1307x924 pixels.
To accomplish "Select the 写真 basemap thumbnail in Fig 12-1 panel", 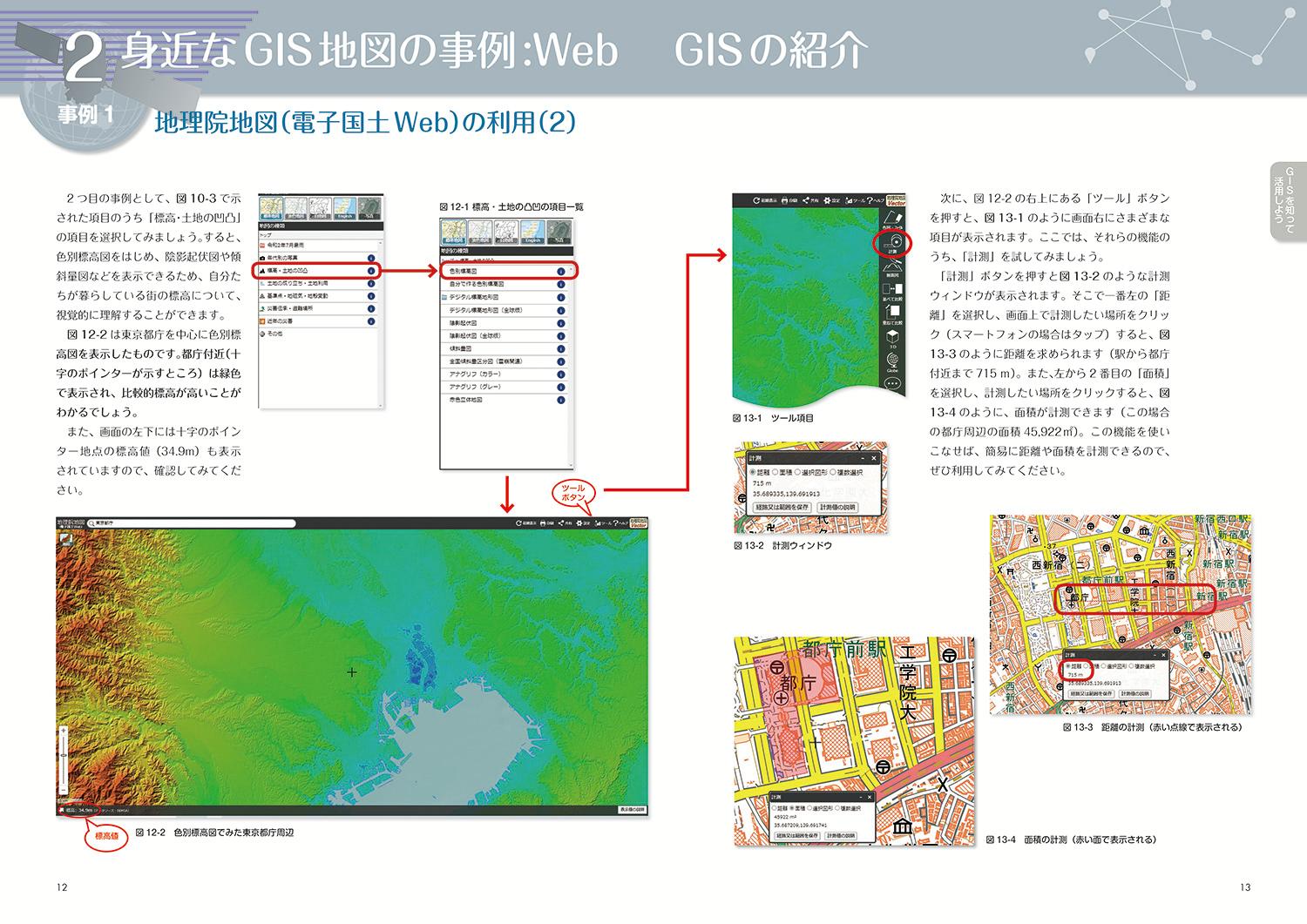I will 560,232.
